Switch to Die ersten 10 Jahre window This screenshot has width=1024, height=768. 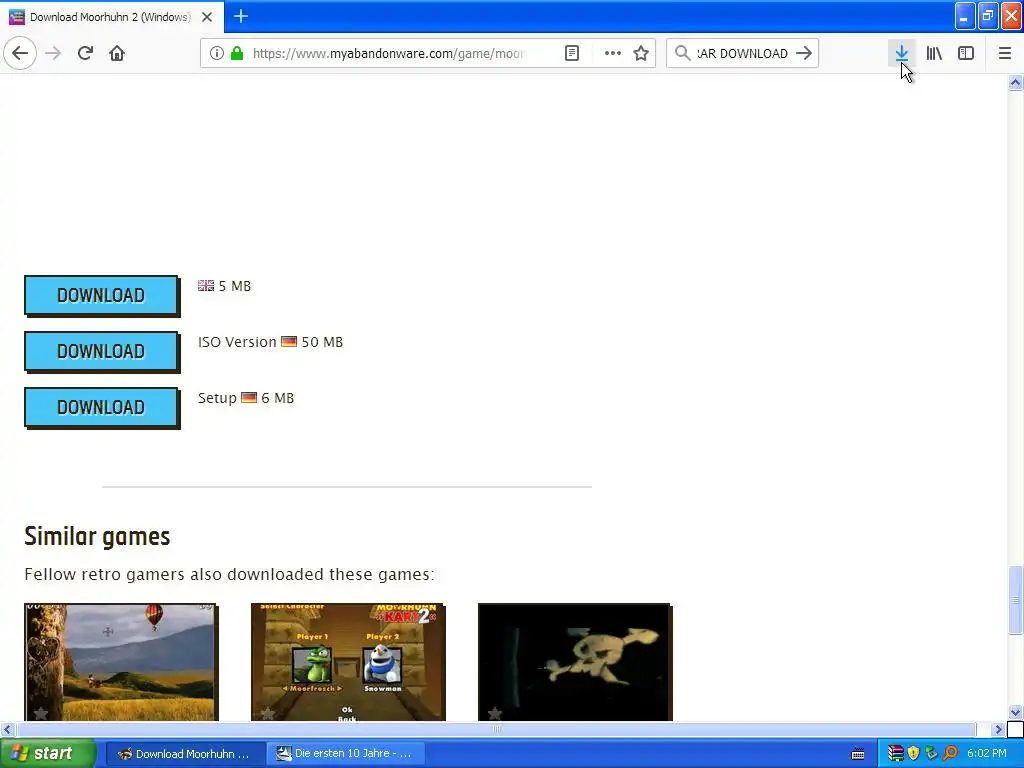point(346,754)
